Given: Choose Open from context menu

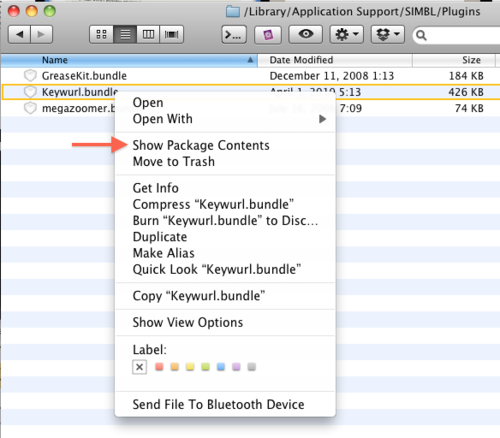Looking at the screenshot, I should tap(225, 103).
